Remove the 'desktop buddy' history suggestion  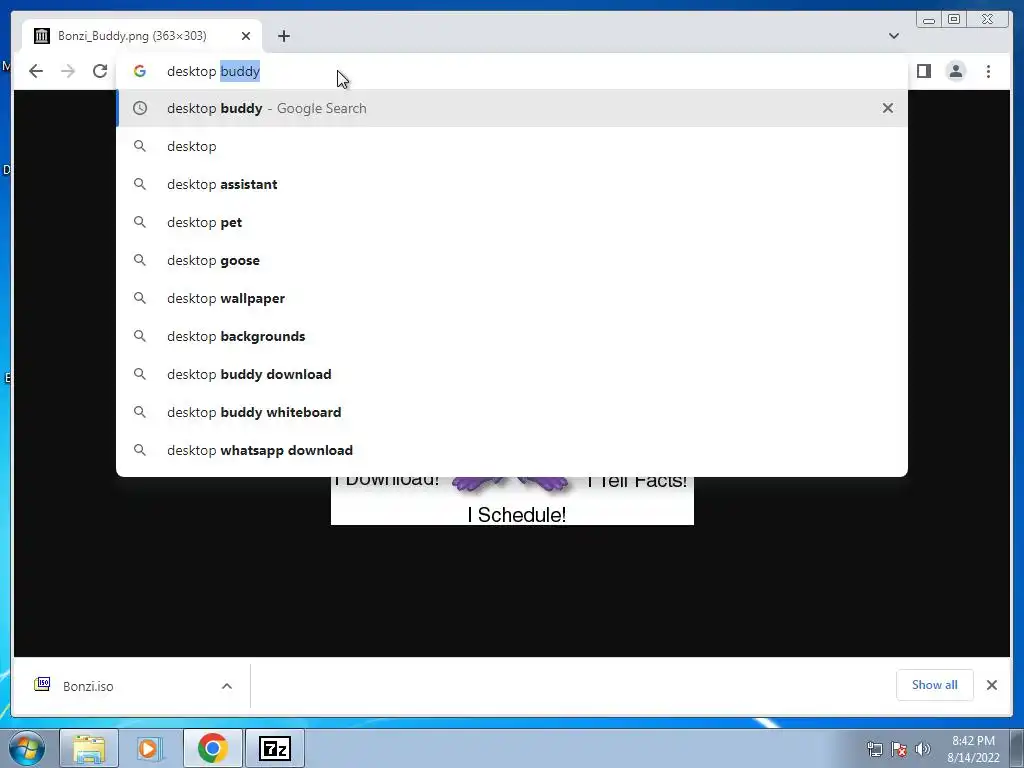[888, 108]
